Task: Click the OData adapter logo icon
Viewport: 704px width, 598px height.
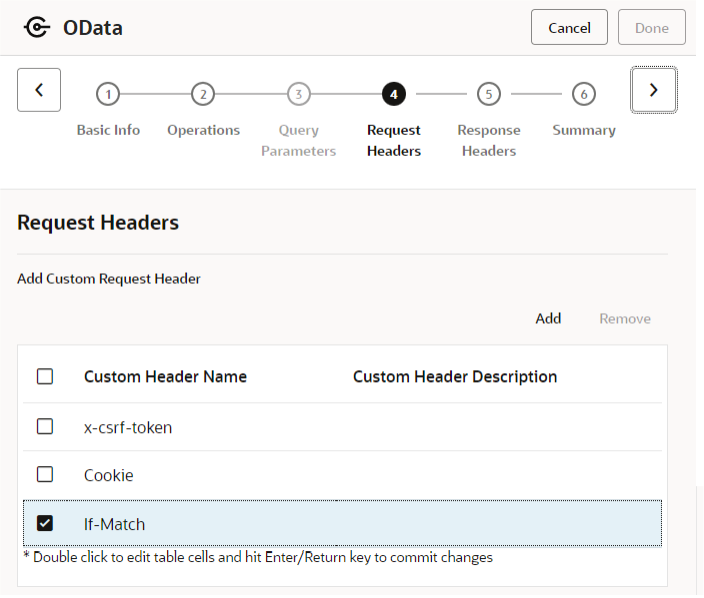Action: (x=37, y=27)
